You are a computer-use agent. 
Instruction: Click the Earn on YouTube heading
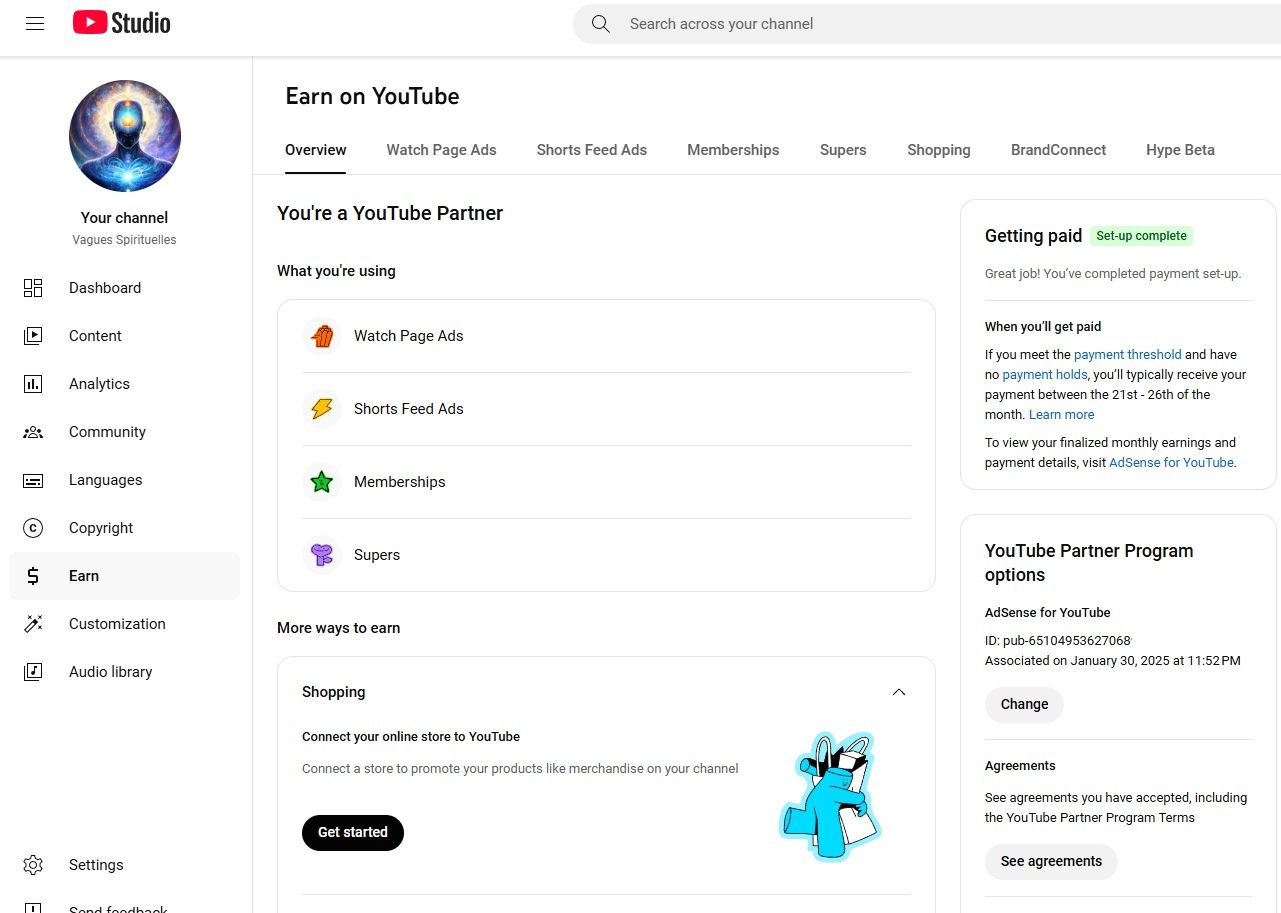click(x=372, y=97)
